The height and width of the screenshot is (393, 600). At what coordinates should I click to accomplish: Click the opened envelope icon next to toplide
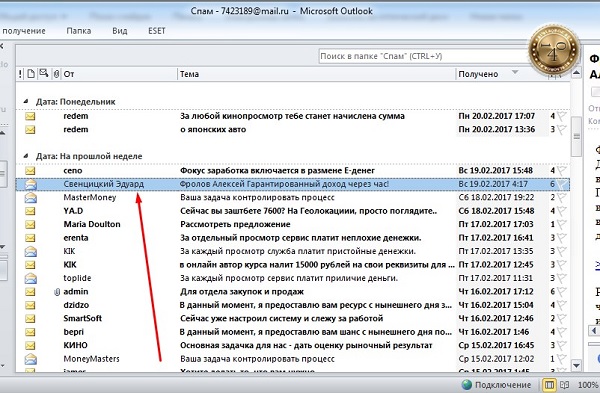point(31,278)
